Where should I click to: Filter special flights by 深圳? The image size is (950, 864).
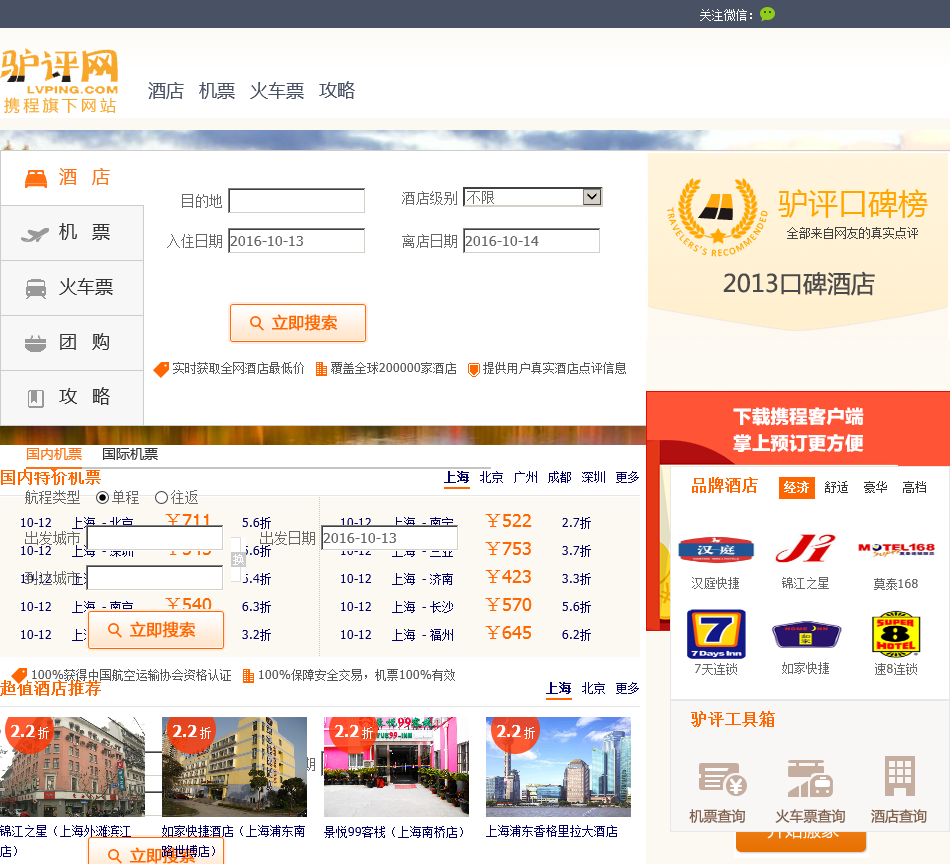point(593,477)
